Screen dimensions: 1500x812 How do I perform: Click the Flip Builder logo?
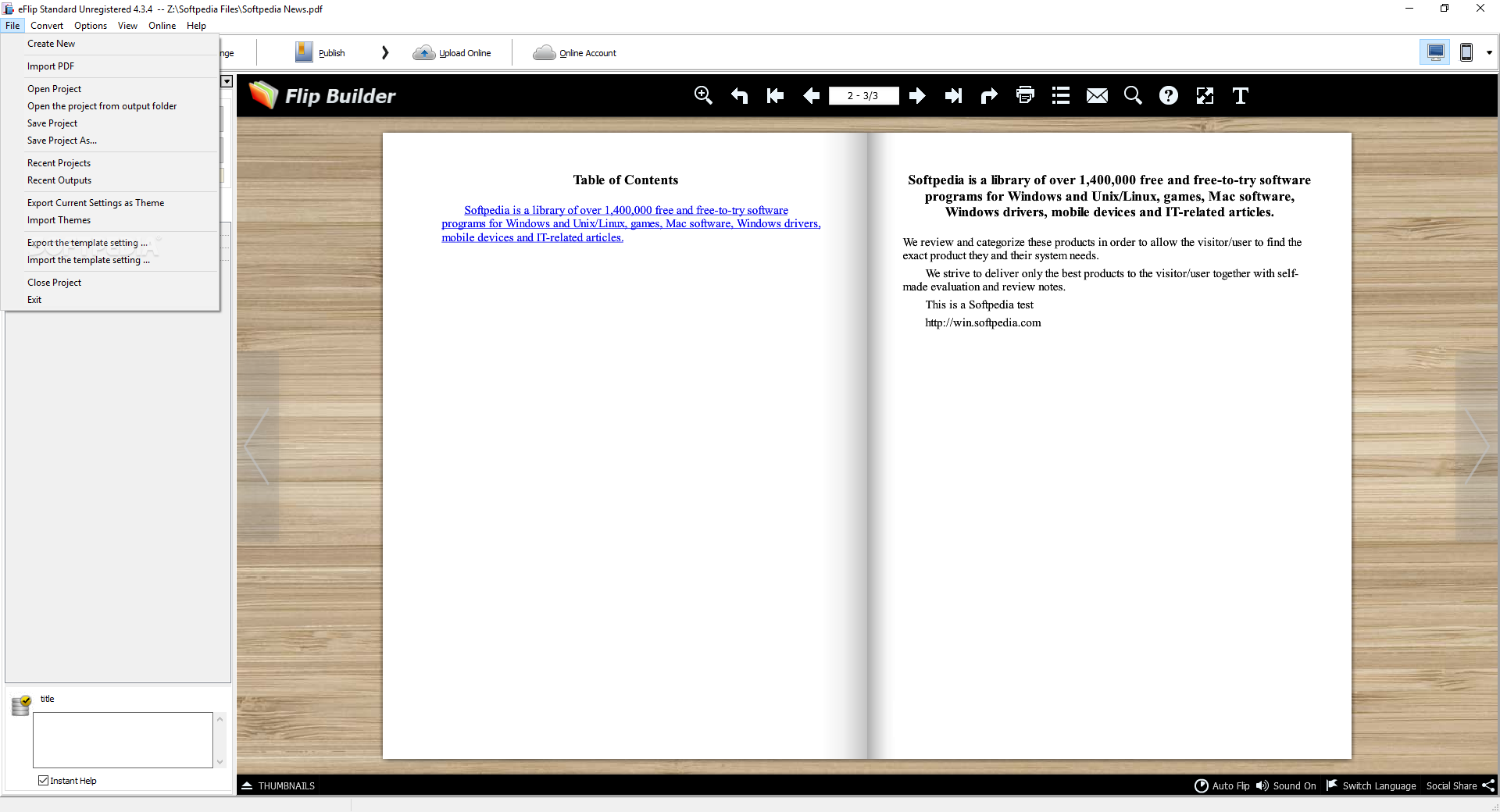click(322, 95)
